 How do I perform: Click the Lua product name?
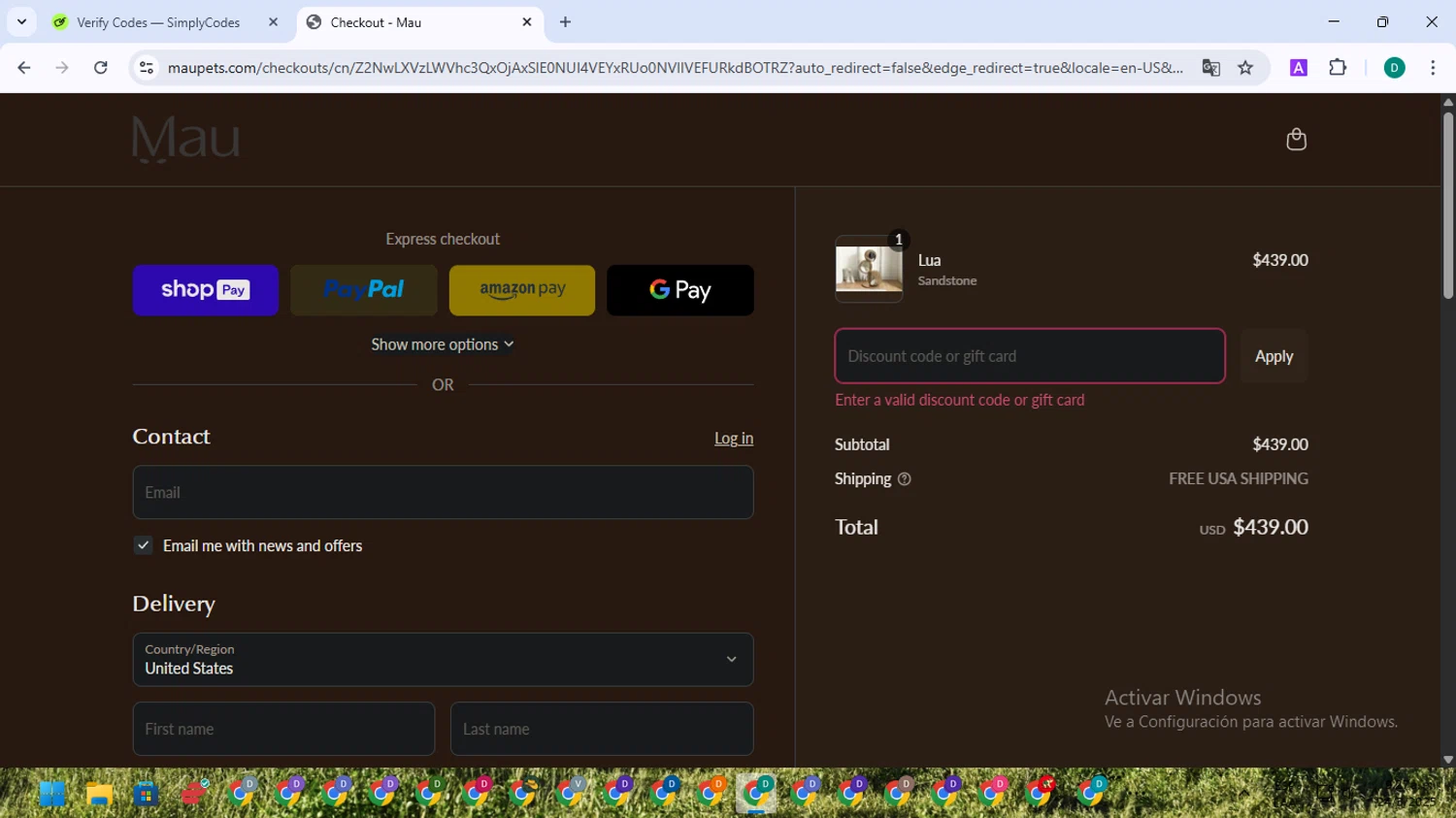pyautogui.click(x=930, y=260)
